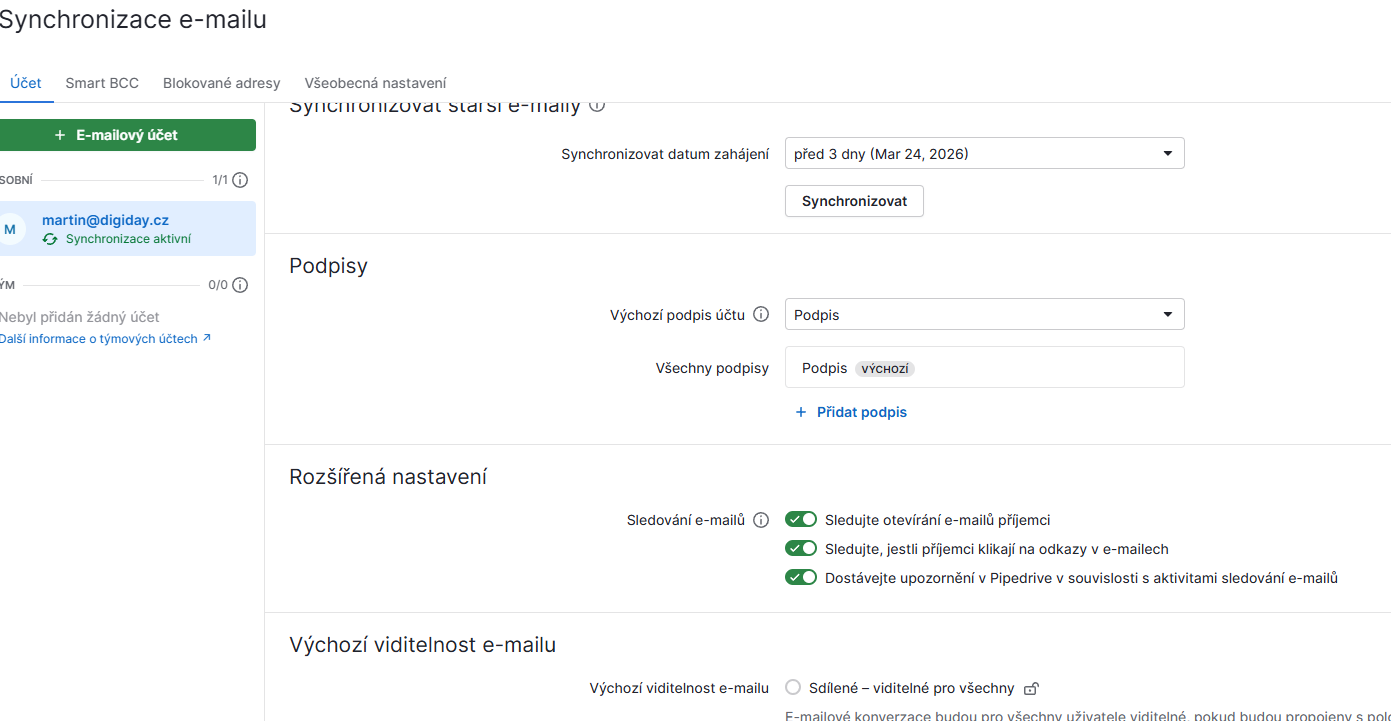
Task: Expand the default account signature dropdown
Action: [x=984, y=315]
